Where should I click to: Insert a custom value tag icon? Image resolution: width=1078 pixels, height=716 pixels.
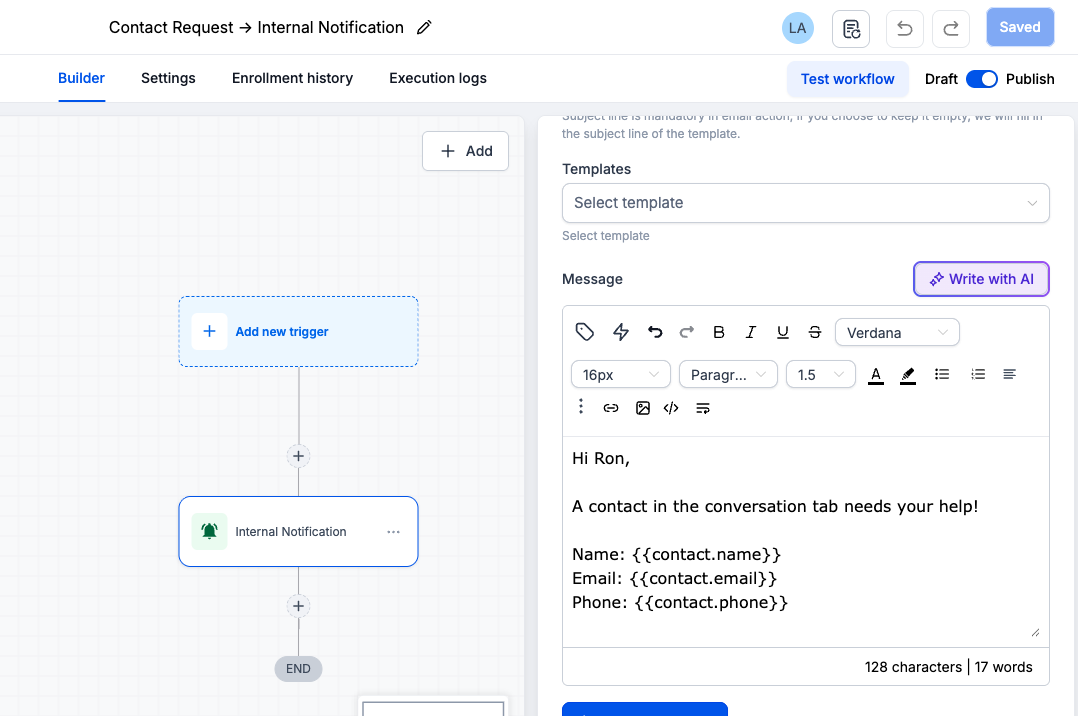[584, 332]
